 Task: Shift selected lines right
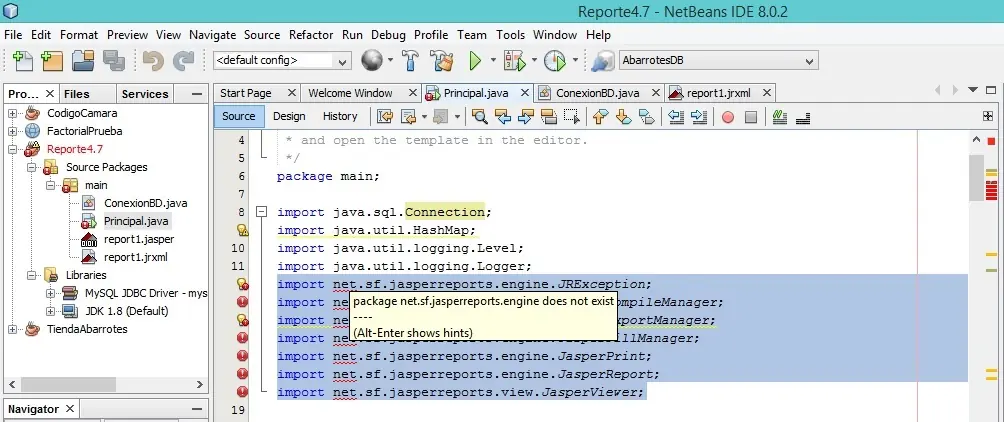[699, 117]
